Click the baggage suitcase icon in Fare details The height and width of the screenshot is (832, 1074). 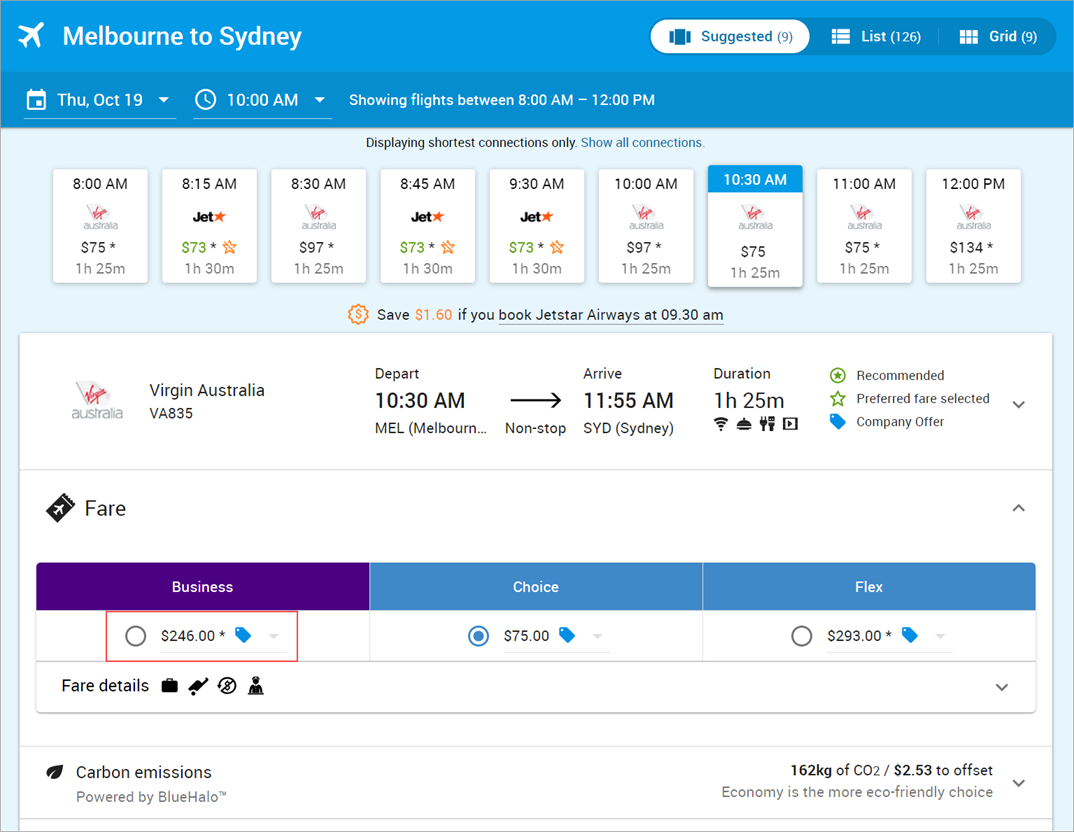tap(169, 685)
